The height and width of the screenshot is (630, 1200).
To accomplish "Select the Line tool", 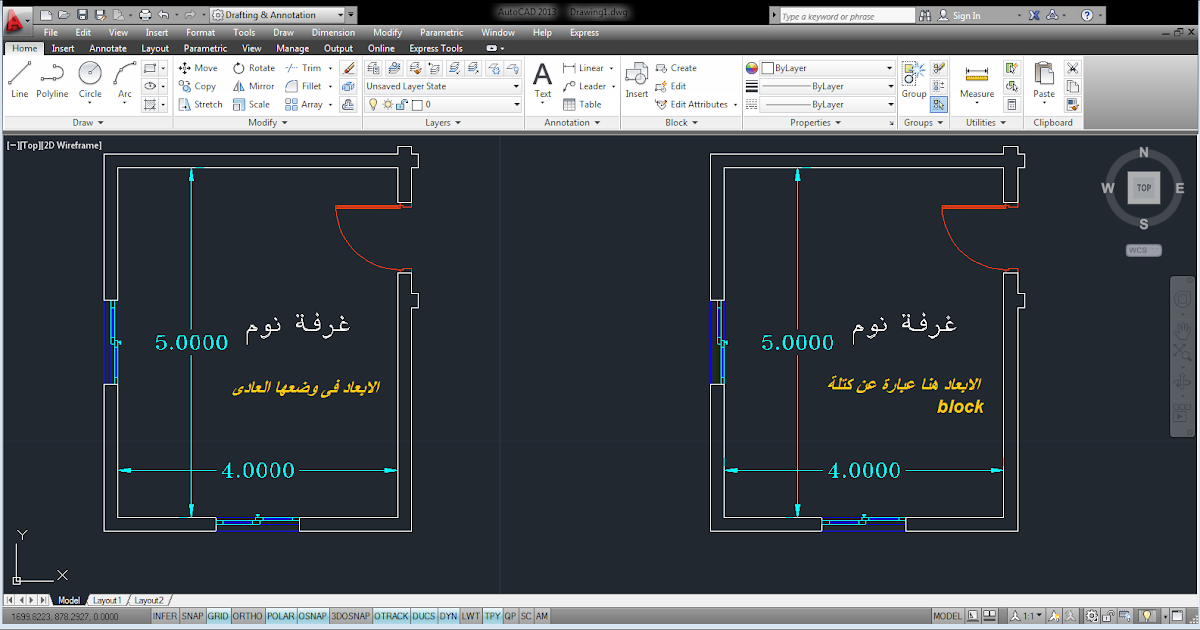I will 18,80.
